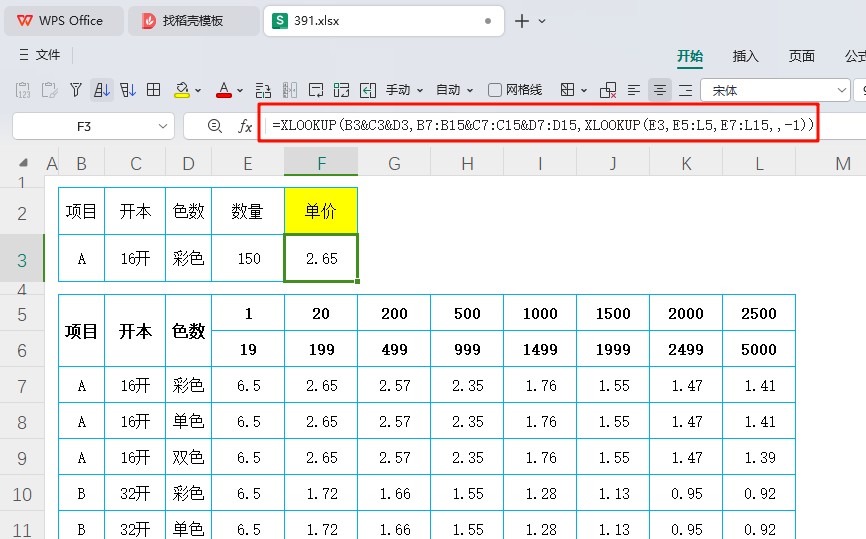Select the 0.95 cell in row 10
This screenshot has height=539, width=866.
pyautogui.click(x=686, y=493)
